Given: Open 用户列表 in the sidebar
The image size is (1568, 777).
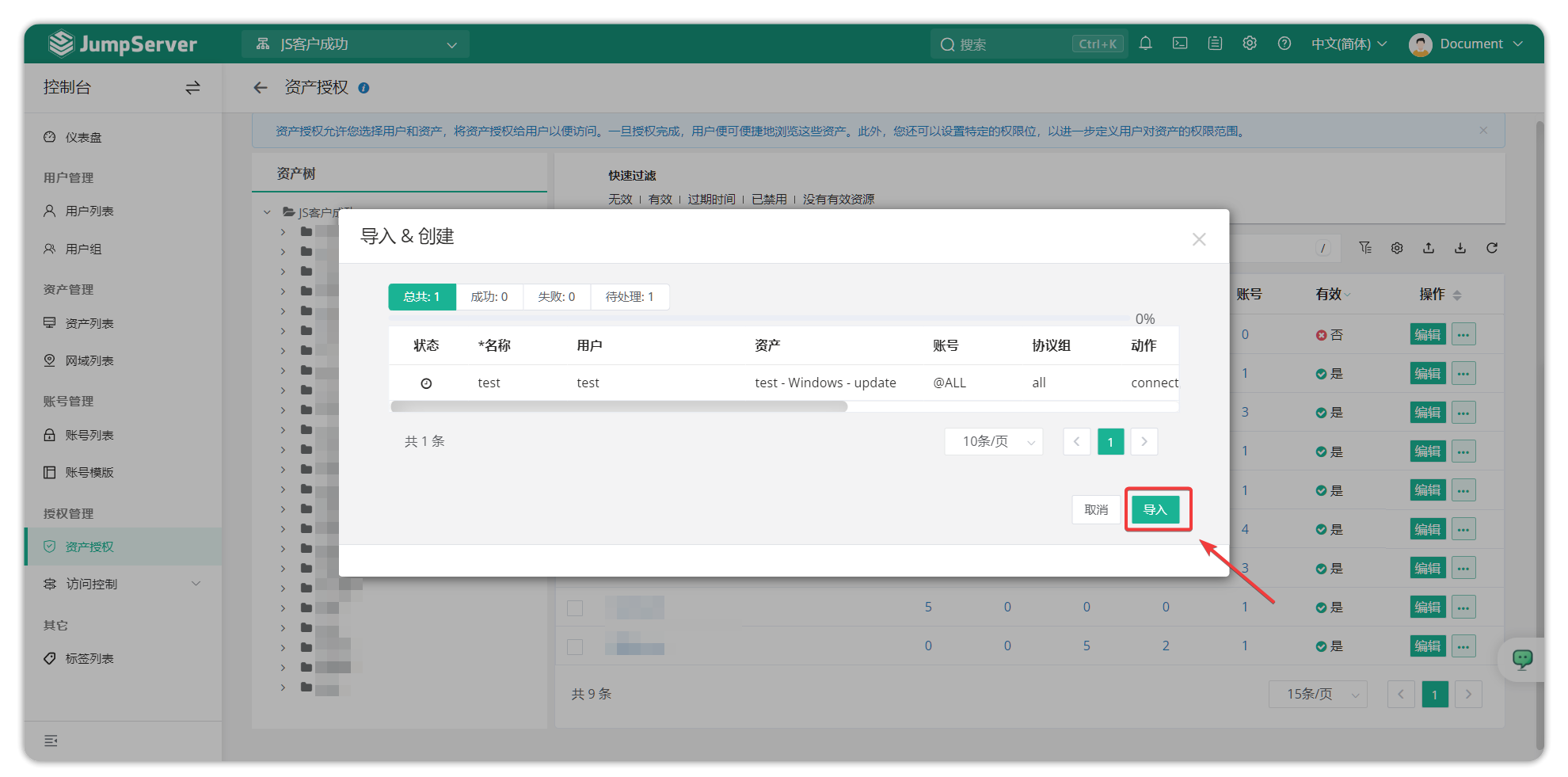Looking at the screenshot, I should pos(89,211).
